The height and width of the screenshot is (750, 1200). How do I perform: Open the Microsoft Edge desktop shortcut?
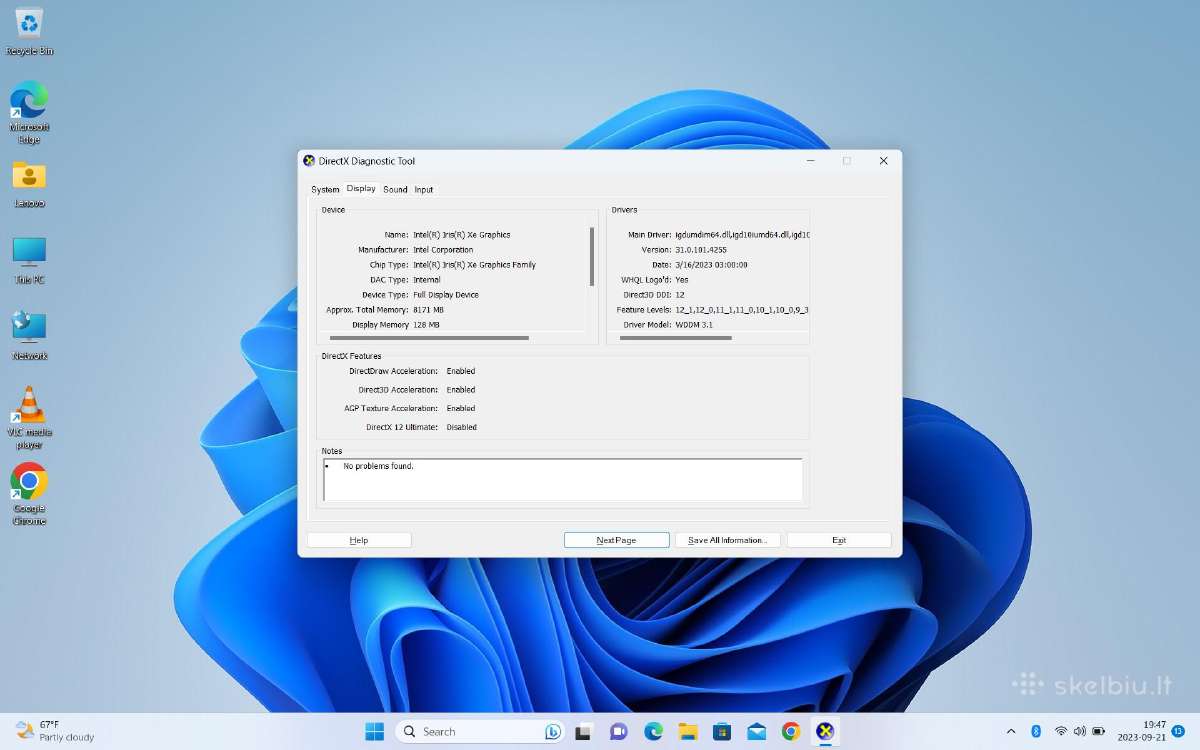(29, 112)
